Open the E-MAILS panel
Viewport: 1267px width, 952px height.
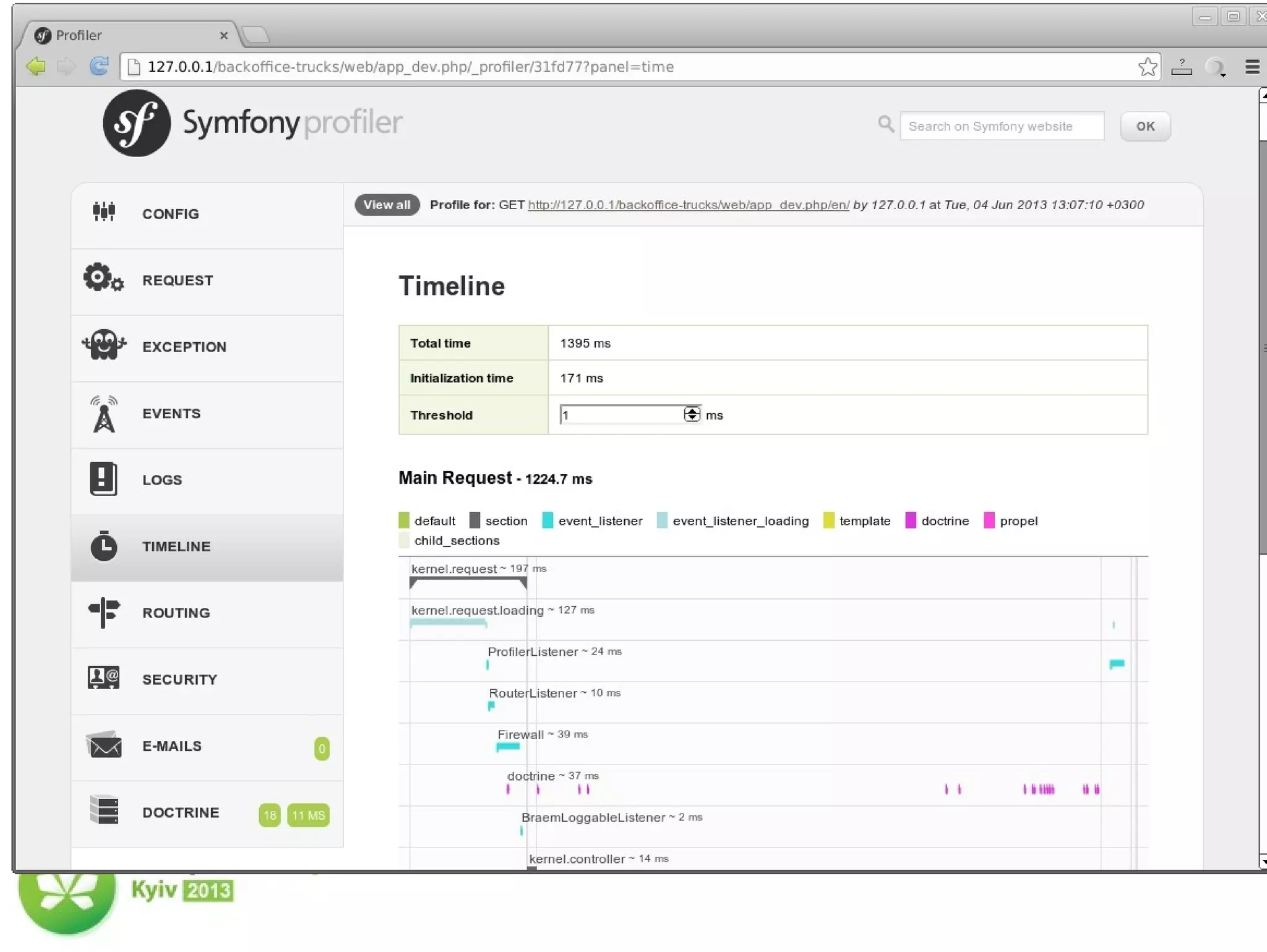(207, 747)
